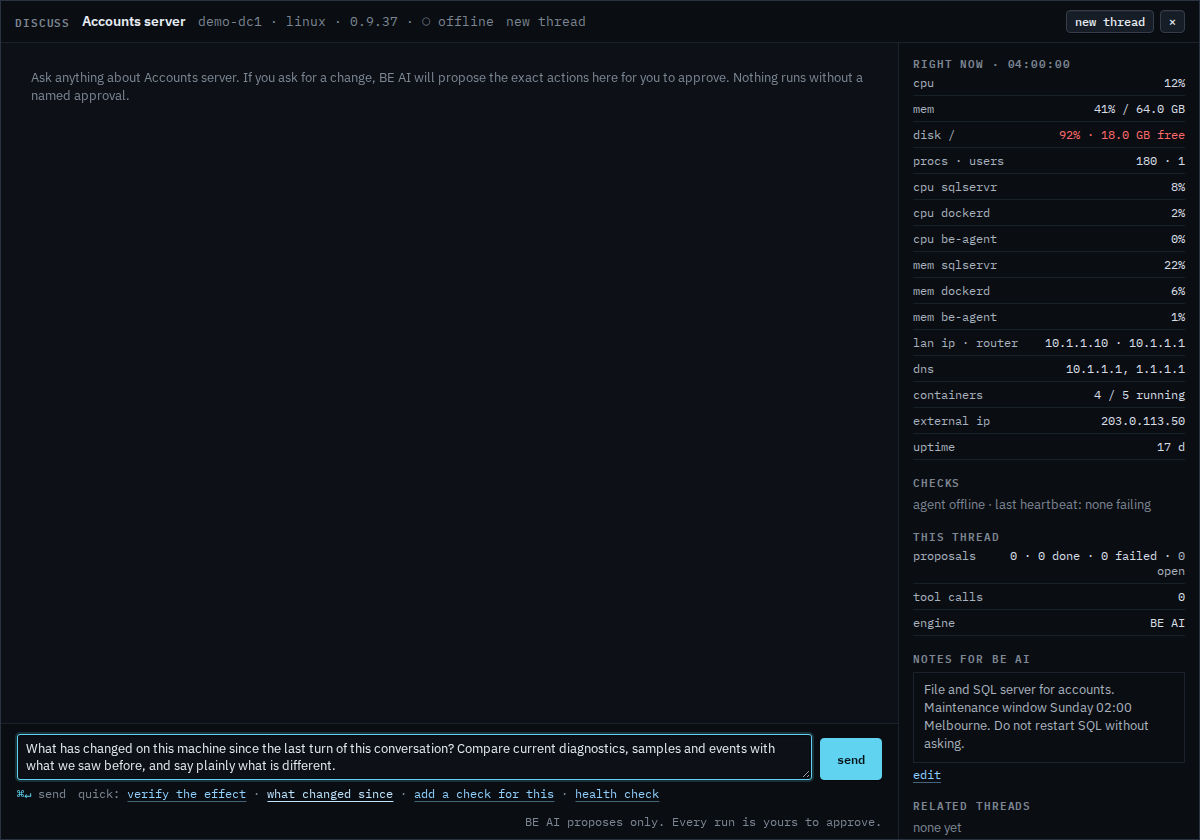The height and width of the screenshot is (840, 1200).
Task: Click the 'Ask anything about Accounts server' intro text
Action: tap(447, 87)
